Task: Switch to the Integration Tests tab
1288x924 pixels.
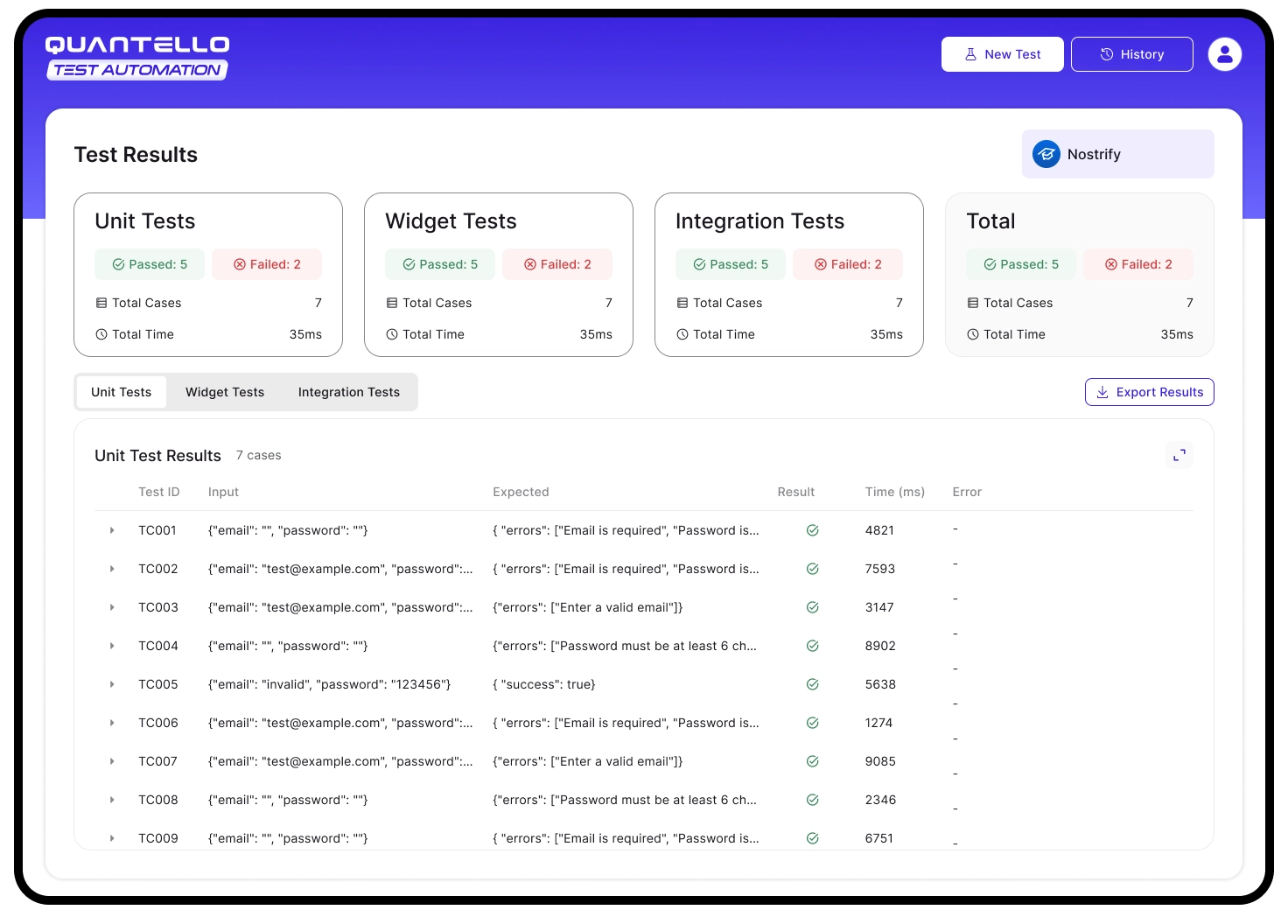Action: pos(349,392)
